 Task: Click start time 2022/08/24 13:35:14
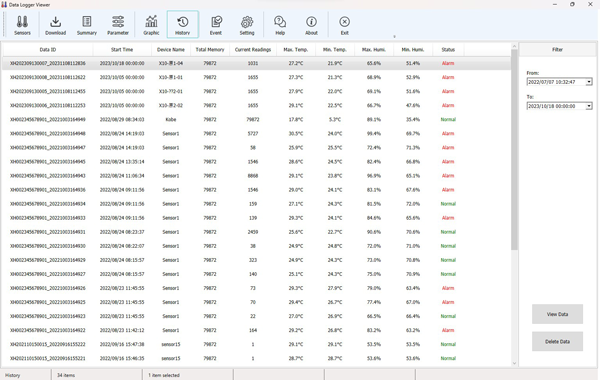122,161
